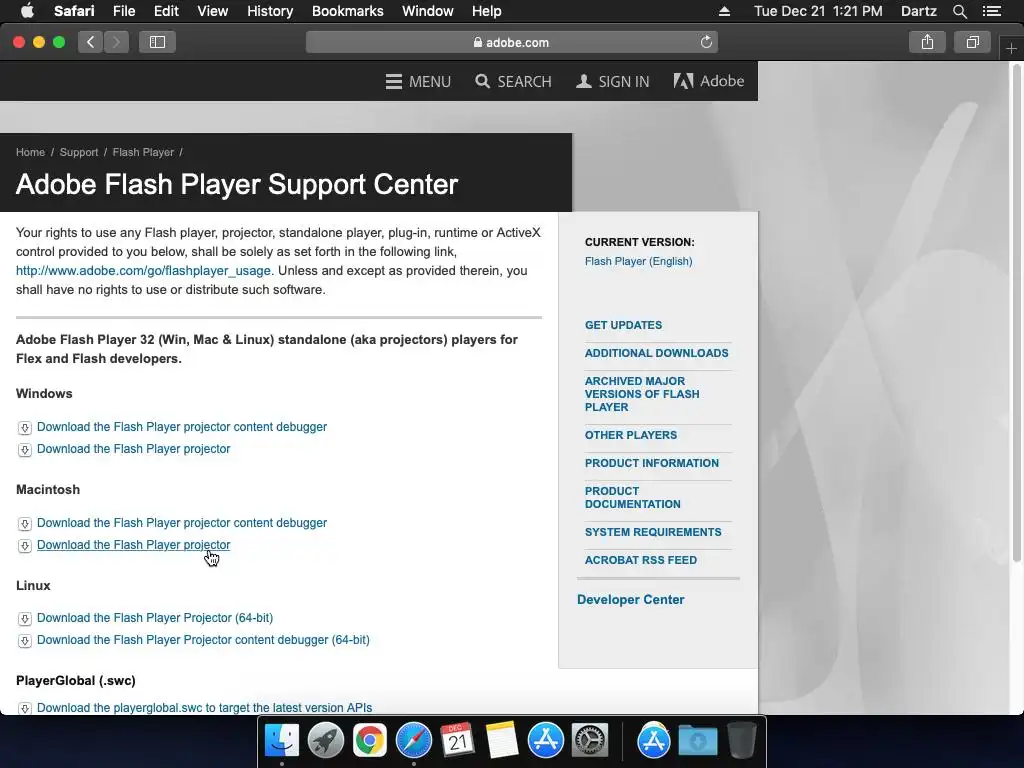Download the Macintosh Flash Player projector
Viewport: 1024px width, 768px height.
point(133,545)
